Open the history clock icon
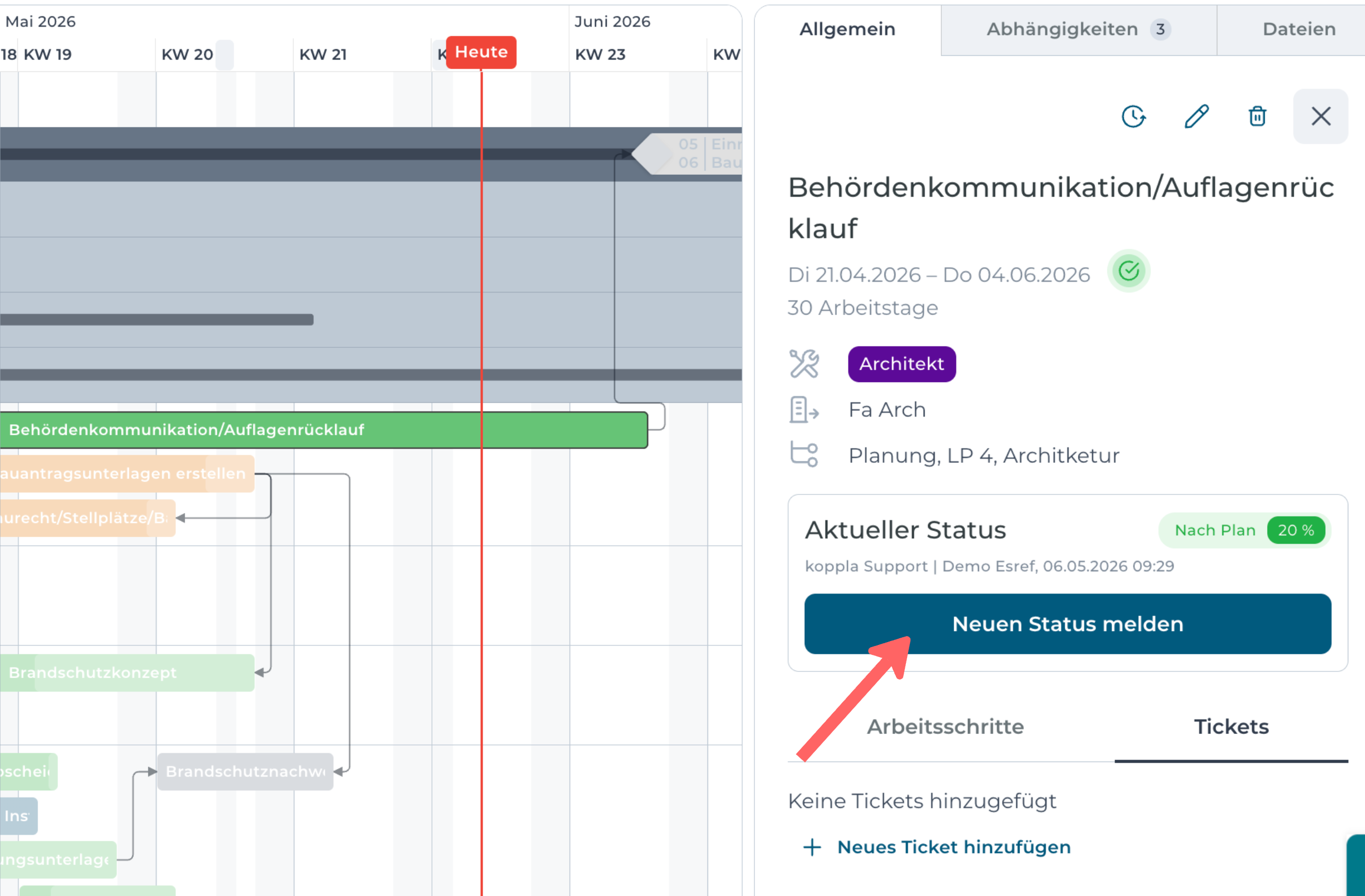 pyautogui.click(x=1133, y=117)
